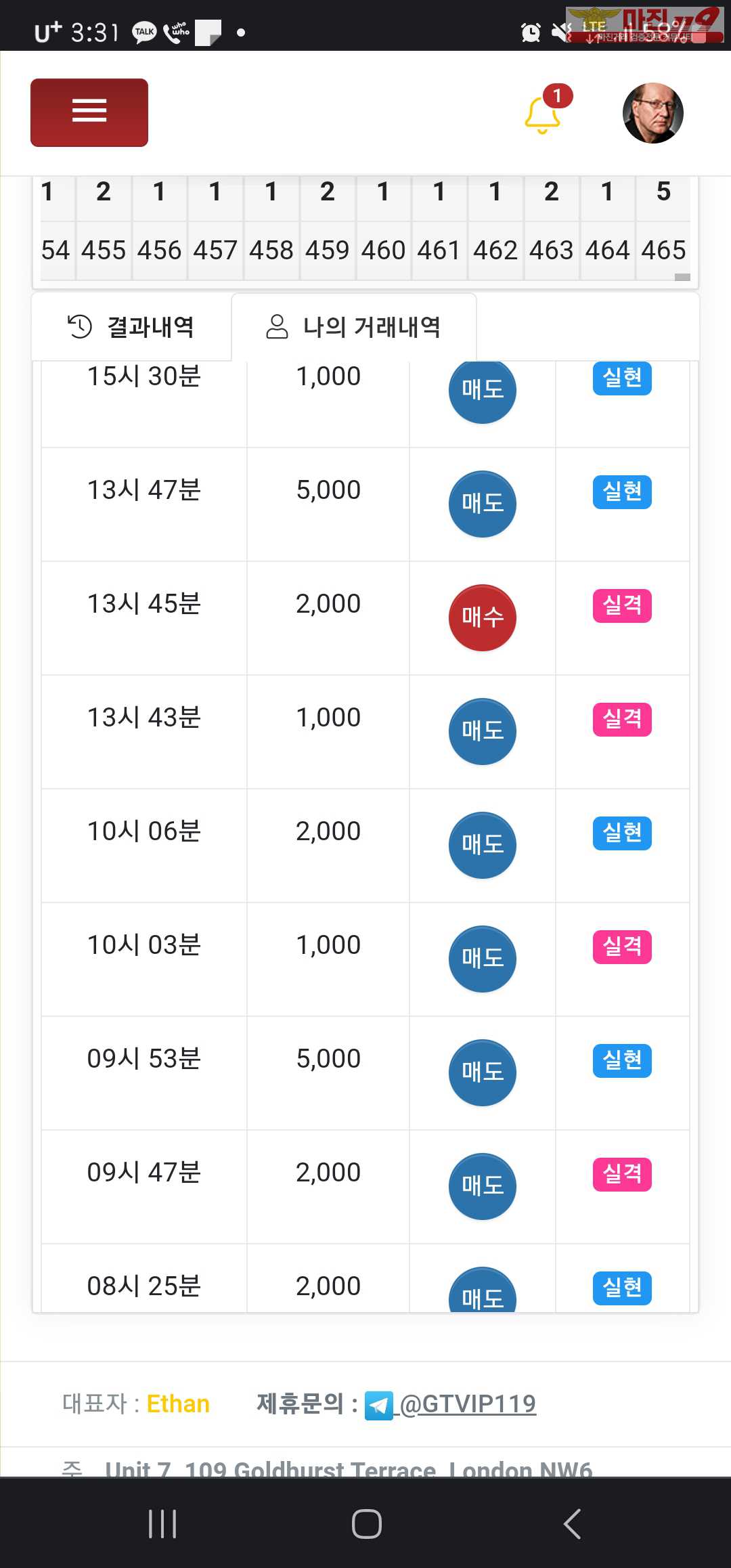Open the red hamburger menu

89,112
